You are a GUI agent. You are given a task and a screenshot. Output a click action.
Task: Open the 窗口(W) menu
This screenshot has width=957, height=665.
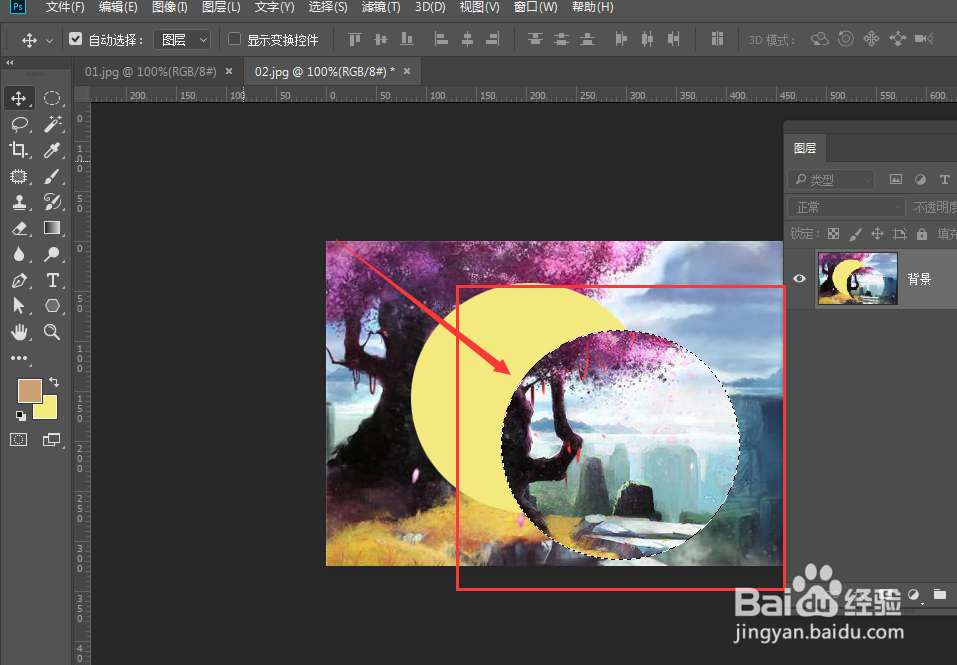535,7
